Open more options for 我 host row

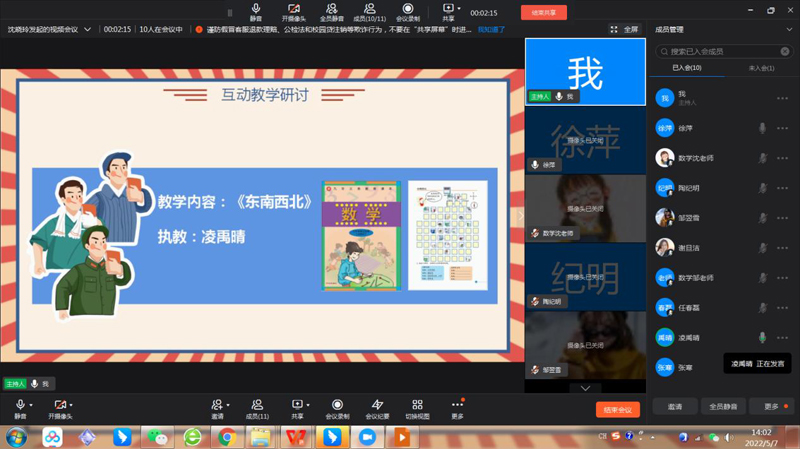(x=782, y=98)
